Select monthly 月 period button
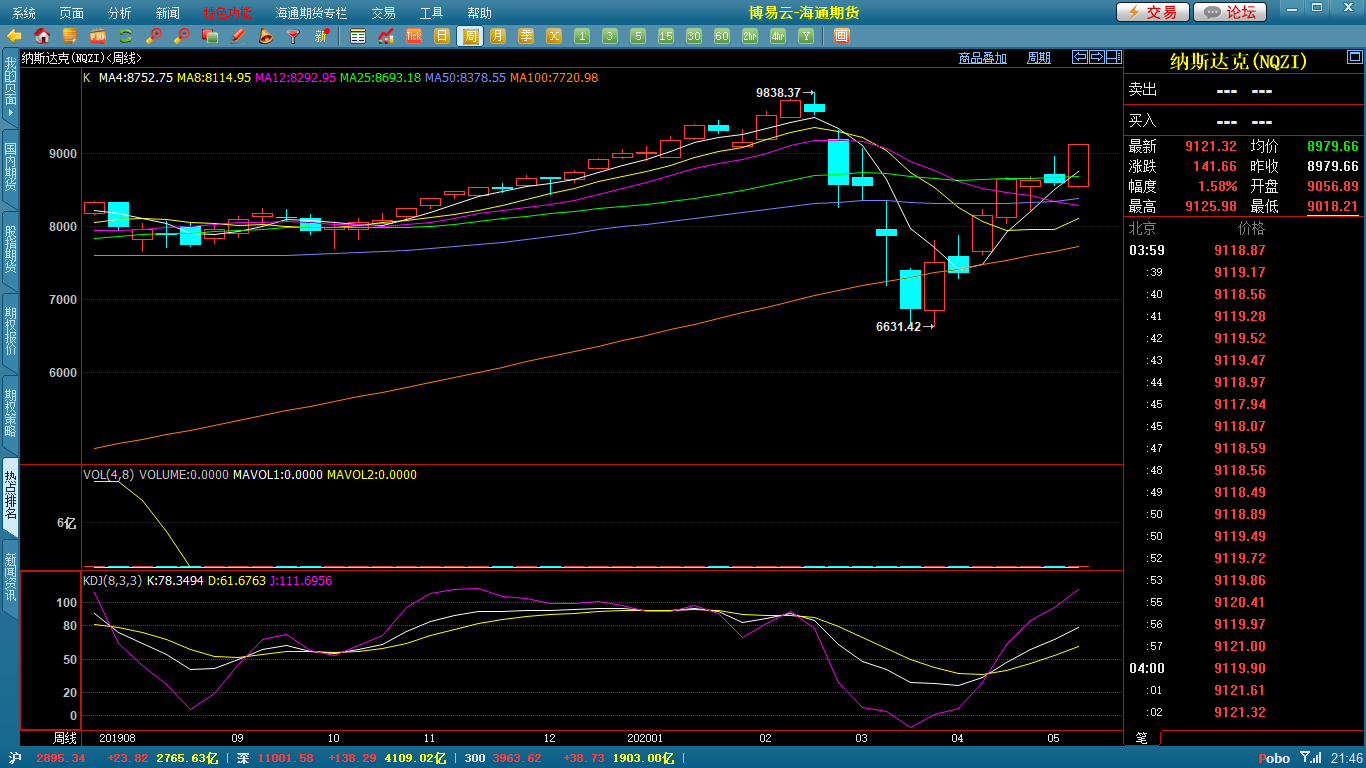Viewport: 1366px width, 768px height. pos(498,36)
